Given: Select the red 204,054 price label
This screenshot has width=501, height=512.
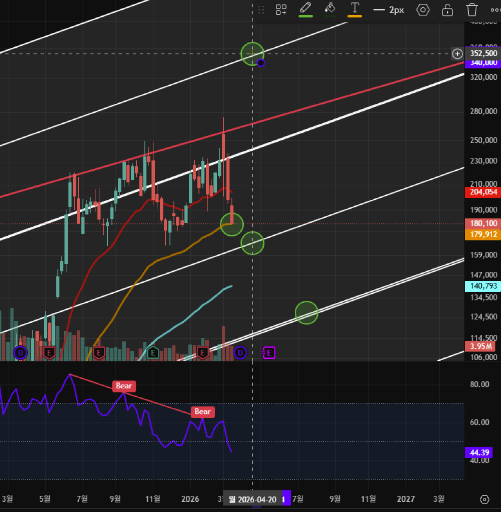Looking at the screenshot, I should click(x=483, y=192).
